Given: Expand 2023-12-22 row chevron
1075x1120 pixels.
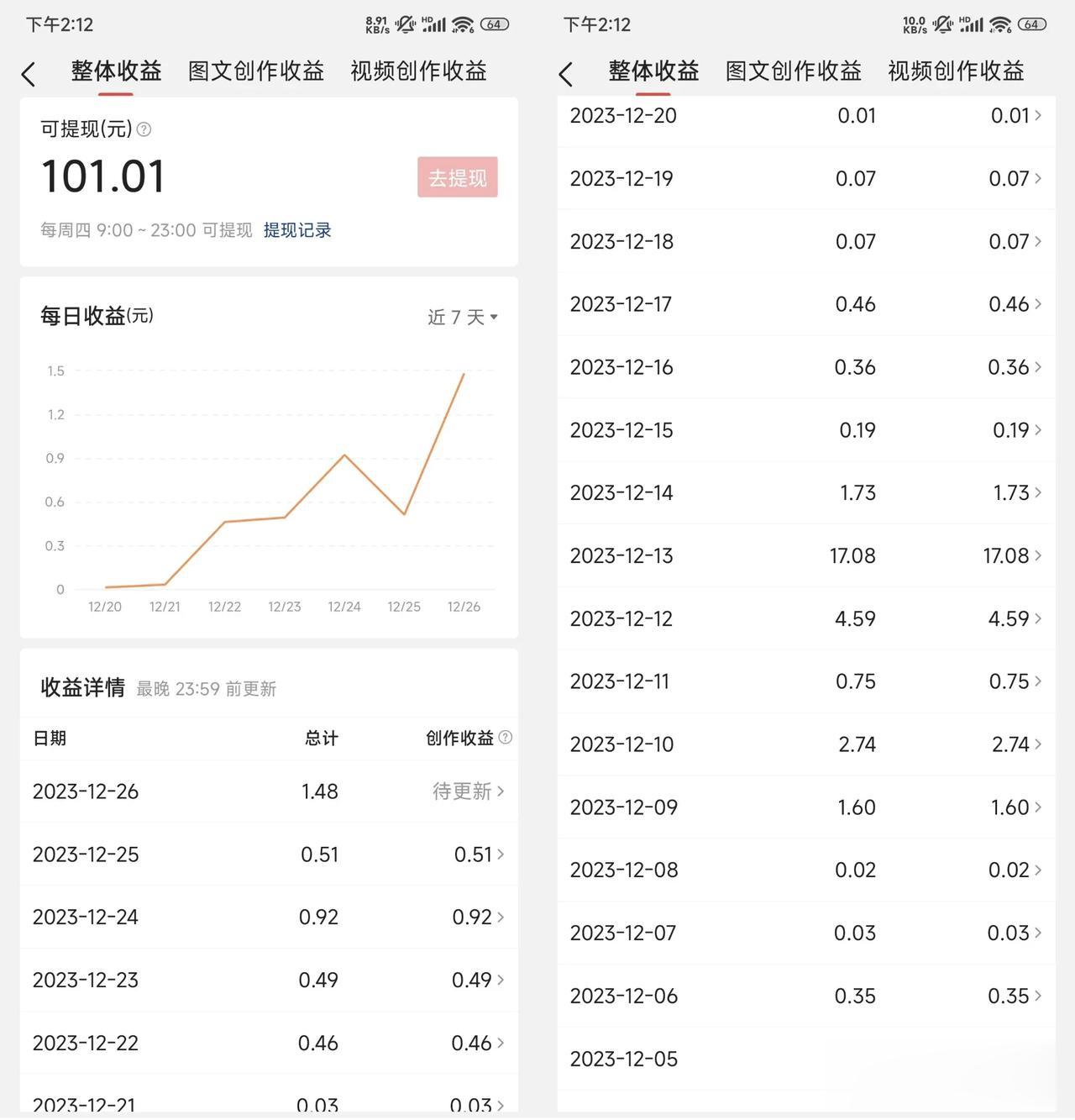Looking at the screenshot, I should (x=501, y=1043).
